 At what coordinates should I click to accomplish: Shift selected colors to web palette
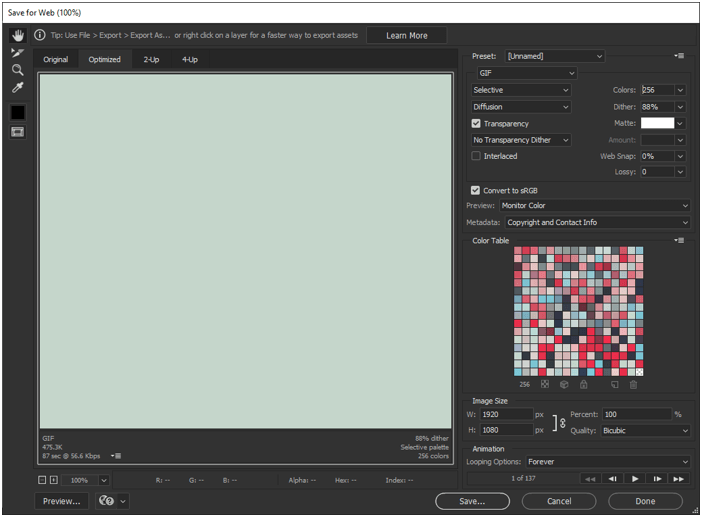click(x=564, y=385)
